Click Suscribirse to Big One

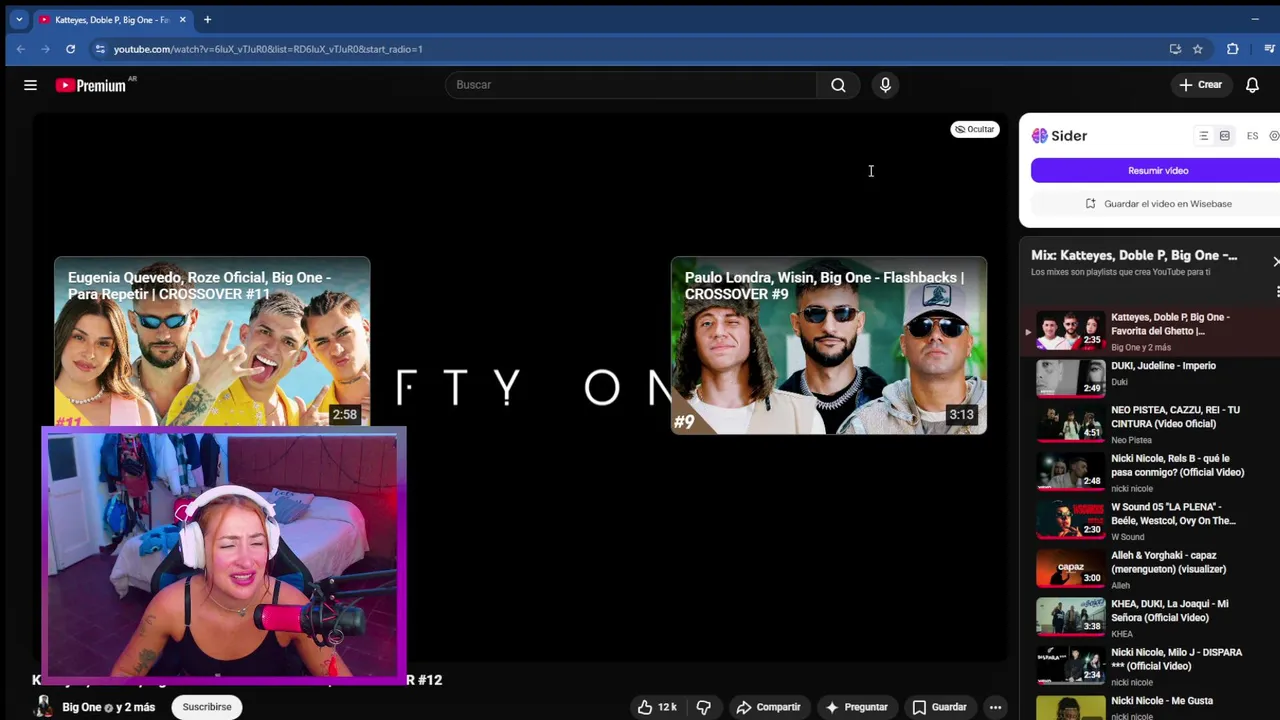tap(207, 707)
